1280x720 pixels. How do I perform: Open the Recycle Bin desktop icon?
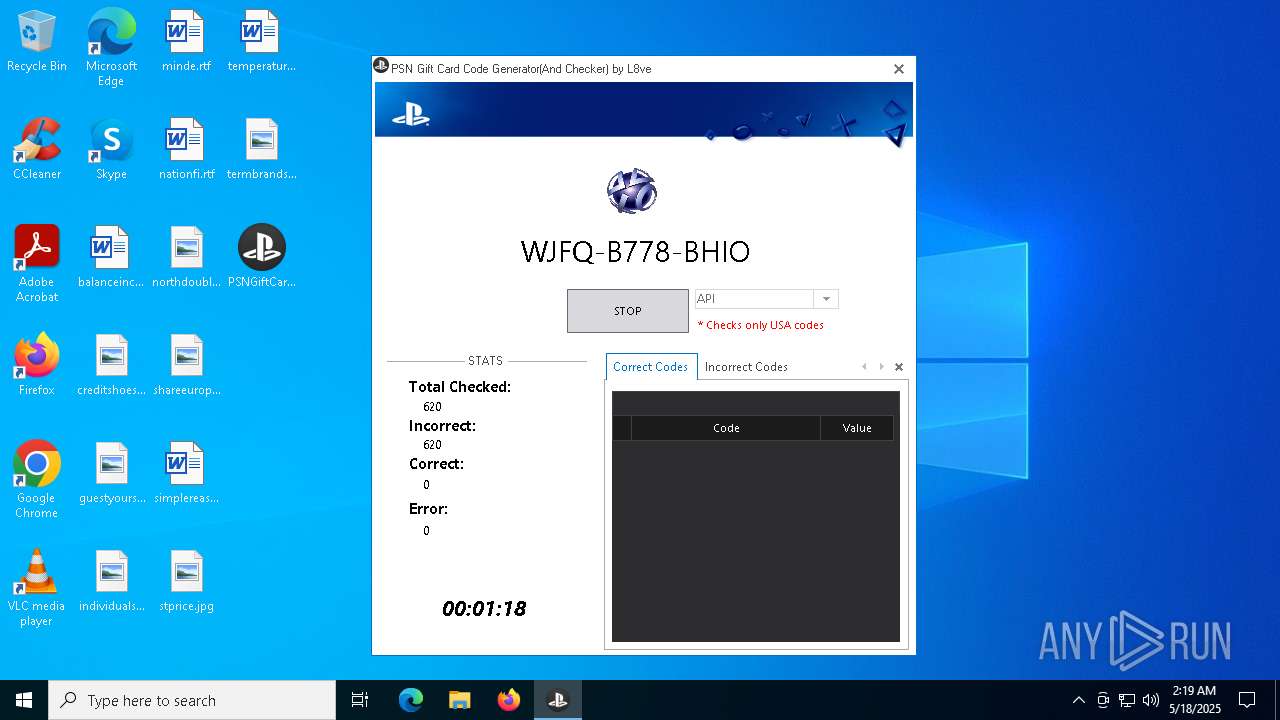pos(37,41)
